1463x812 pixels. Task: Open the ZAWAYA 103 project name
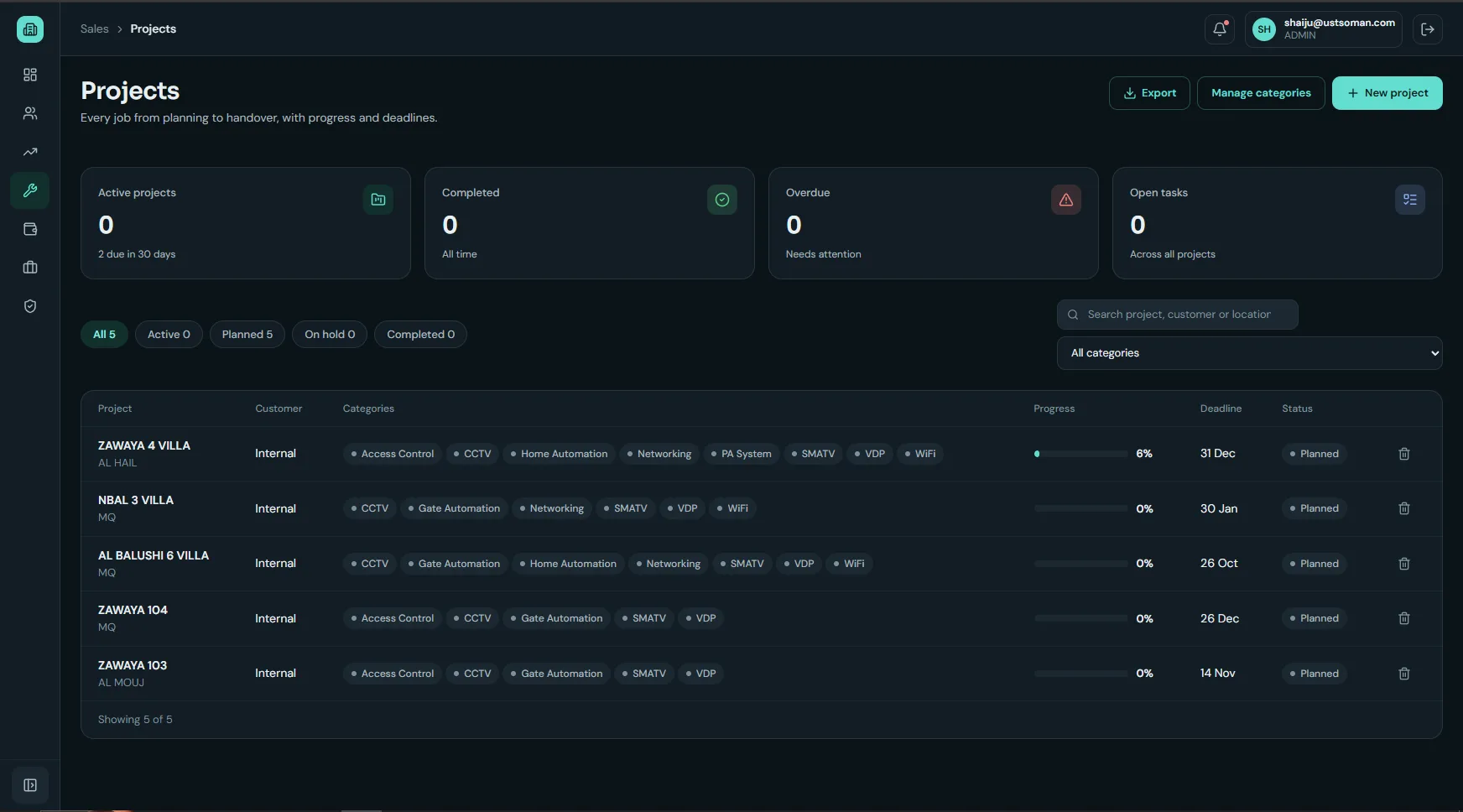[x=133, y=665]
